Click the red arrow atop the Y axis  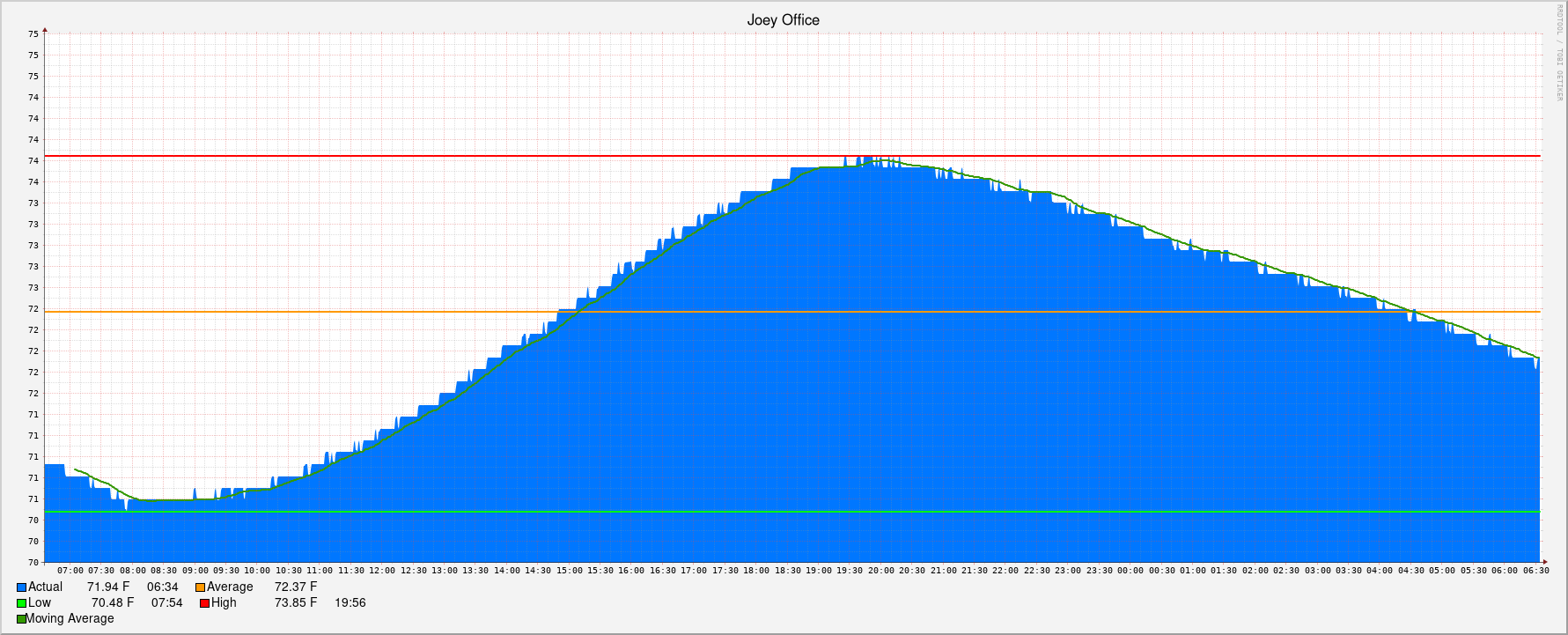click(x=45, y=30)
